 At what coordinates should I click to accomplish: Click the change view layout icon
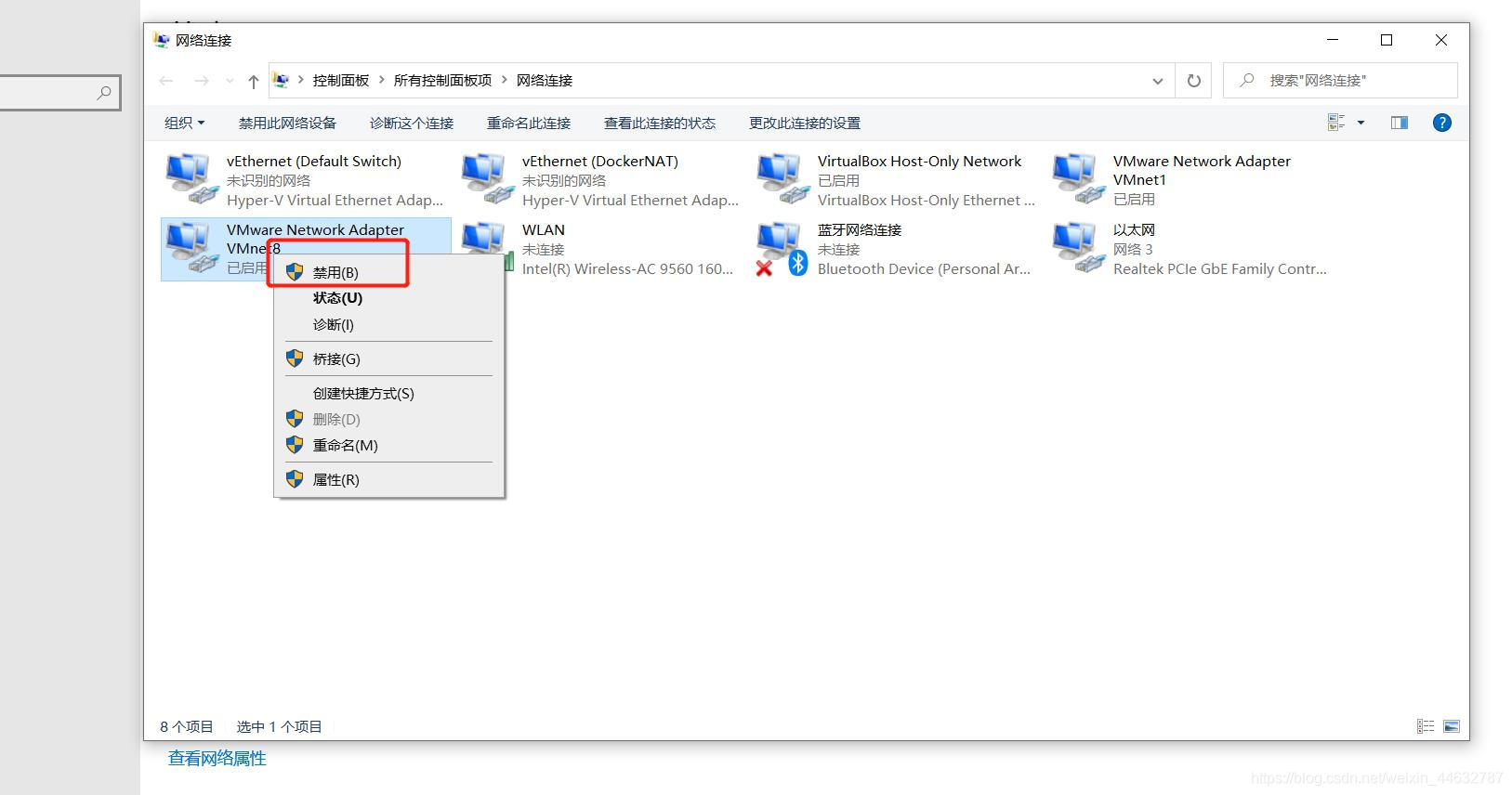pyautogui.click(x=1336, y=123)
